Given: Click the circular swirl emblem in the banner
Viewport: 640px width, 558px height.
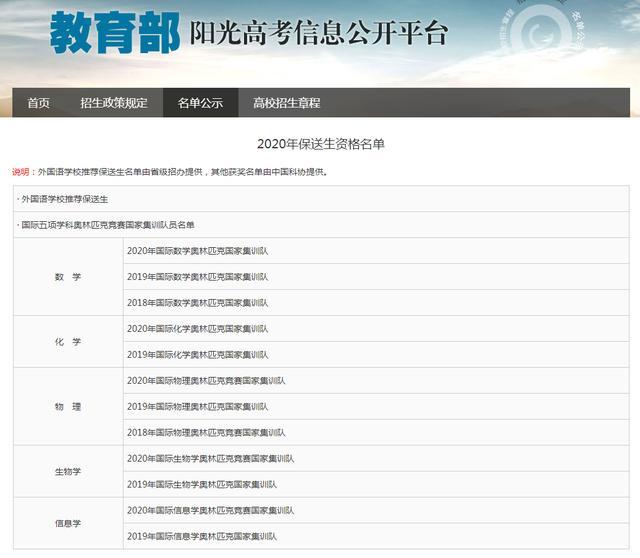Looking at the screenshot, I should click(541, 32).
